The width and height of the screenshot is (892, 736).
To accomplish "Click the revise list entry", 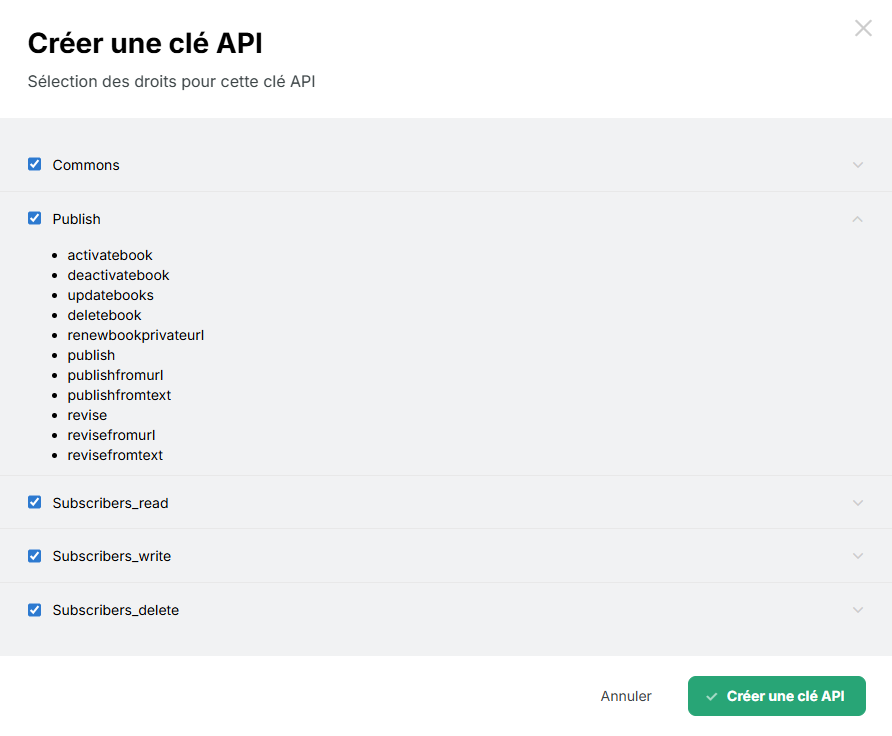I will (x=87, y=415).
